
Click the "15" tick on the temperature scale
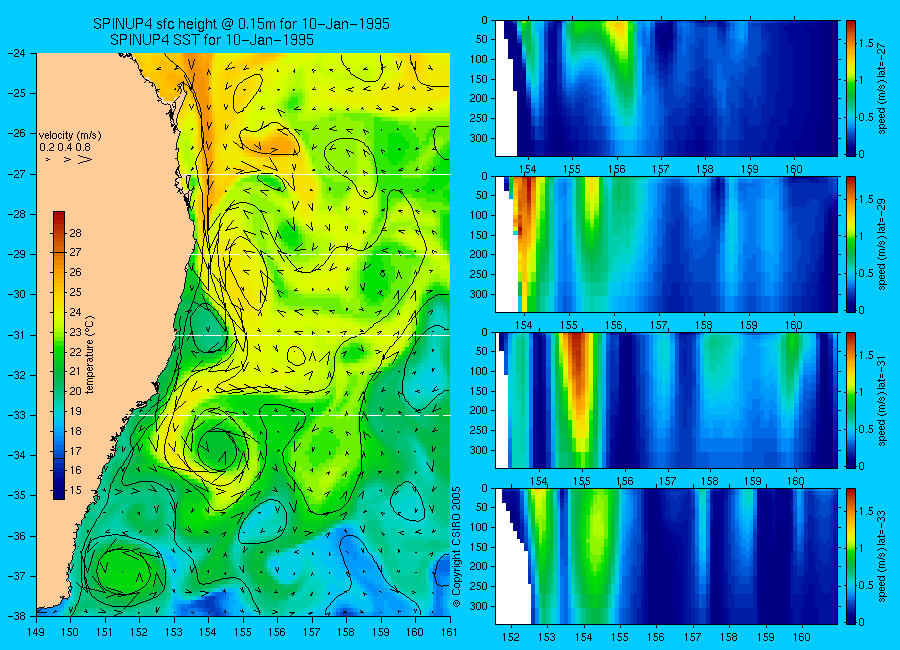tap(75, 490)
